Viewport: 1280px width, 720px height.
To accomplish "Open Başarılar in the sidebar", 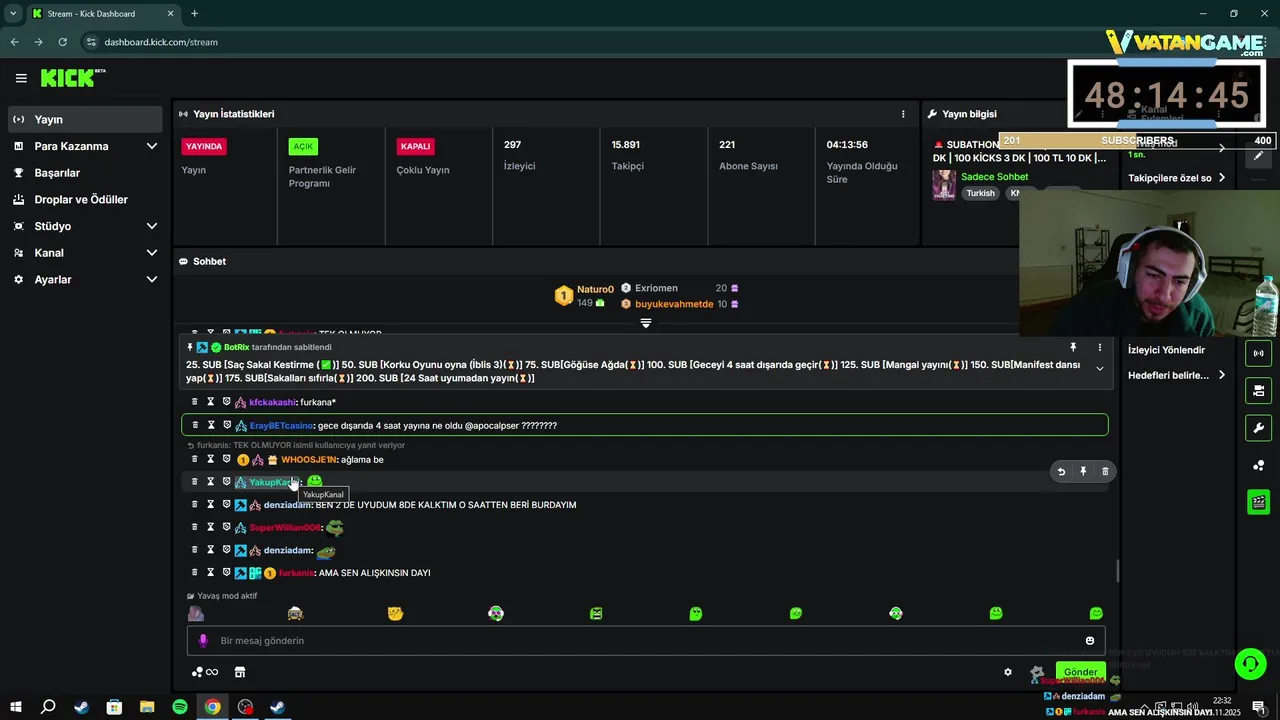I will pyautogui.click(x=85, y=173).
